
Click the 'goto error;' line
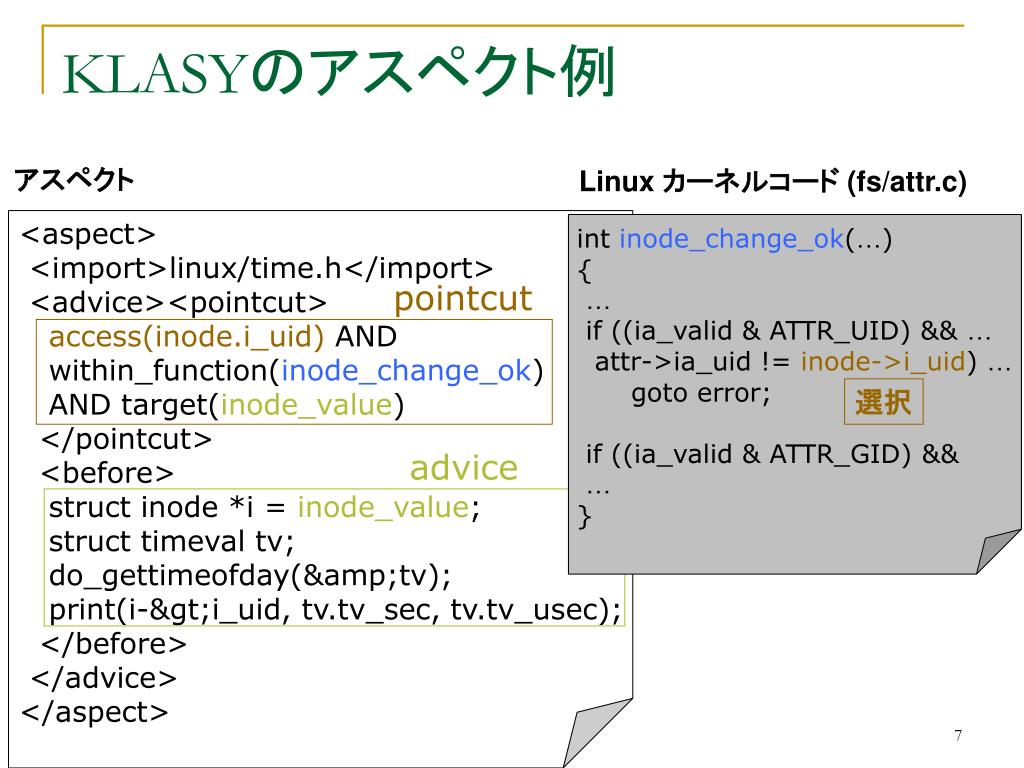tap(701, 393)
